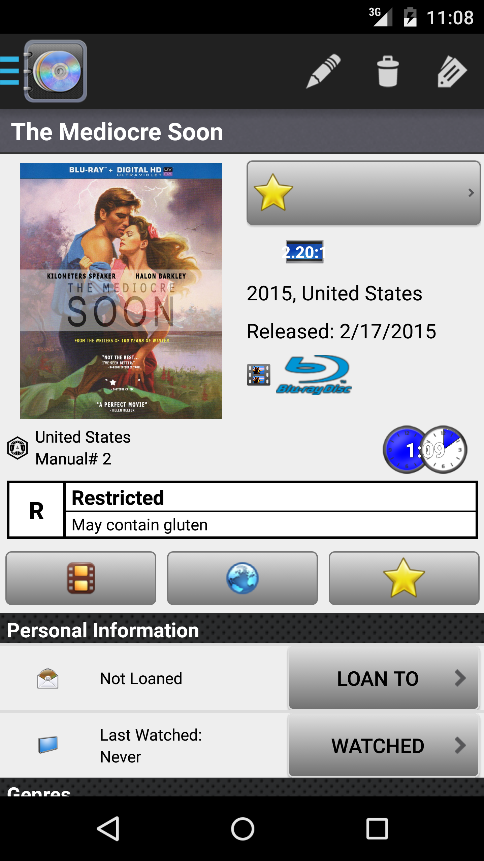484x861 pixels.
Task: Go back with the Android back button
Action: (x=108, y=828)
